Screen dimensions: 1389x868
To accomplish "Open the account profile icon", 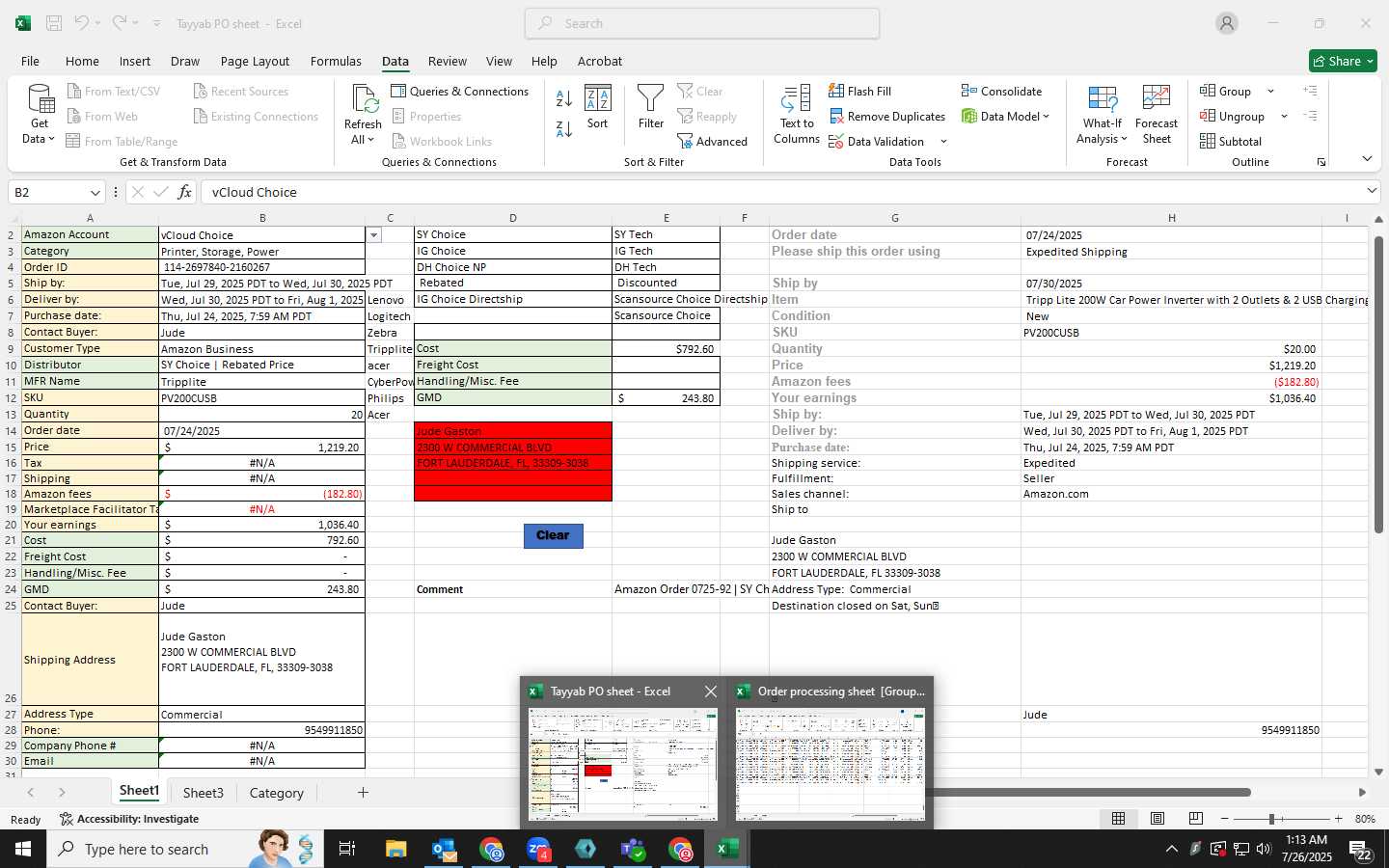I will (x=1227, y=23).
